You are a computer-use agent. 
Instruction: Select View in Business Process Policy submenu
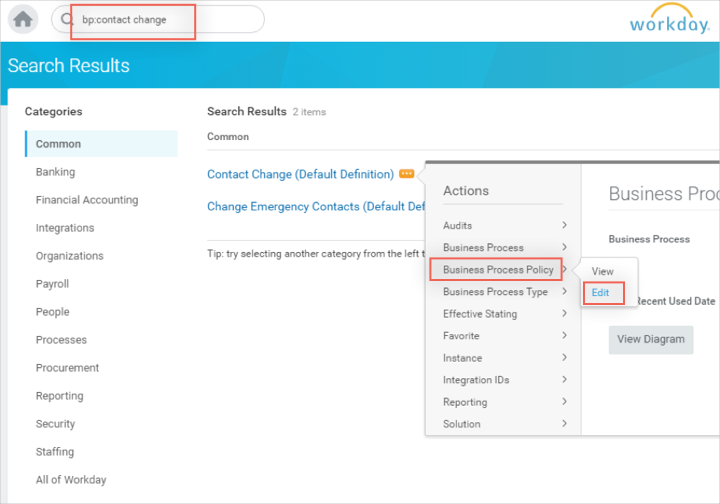[x=602, y=271]
